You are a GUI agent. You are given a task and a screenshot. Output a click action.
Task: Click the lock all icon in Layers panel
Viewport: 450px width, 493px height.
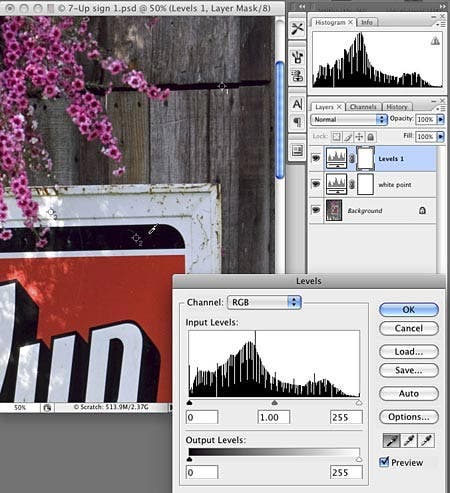coord(371,137)
